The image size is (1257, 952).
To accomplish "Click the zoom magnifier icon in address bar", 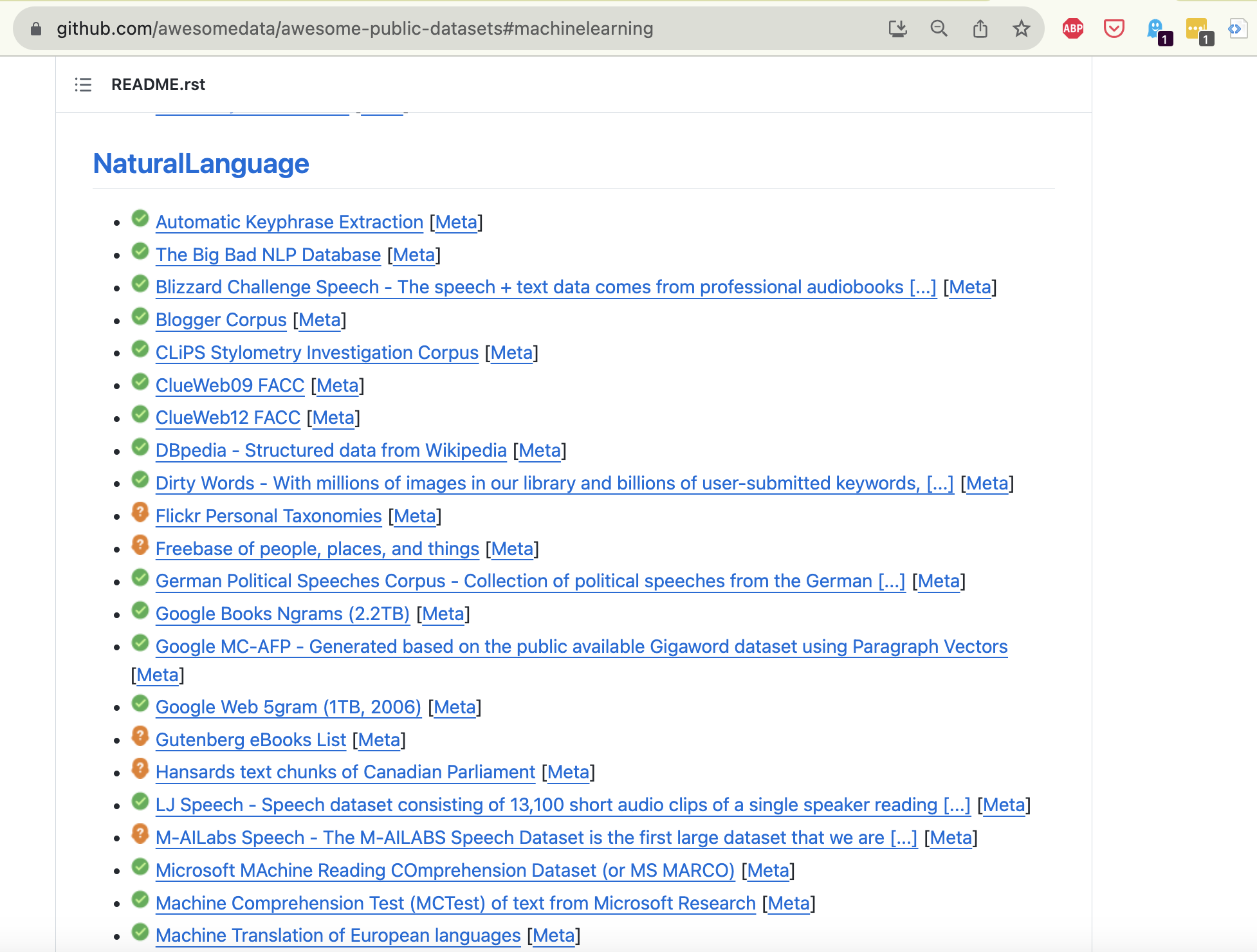I will 939,28.
